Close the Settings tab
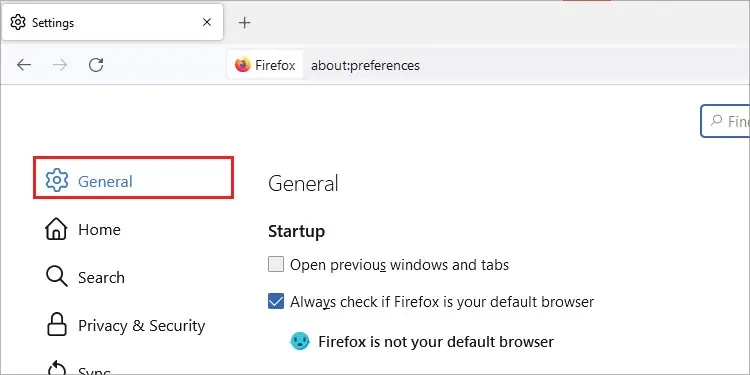The image size is (750, 375). click(x=207, y=22)
